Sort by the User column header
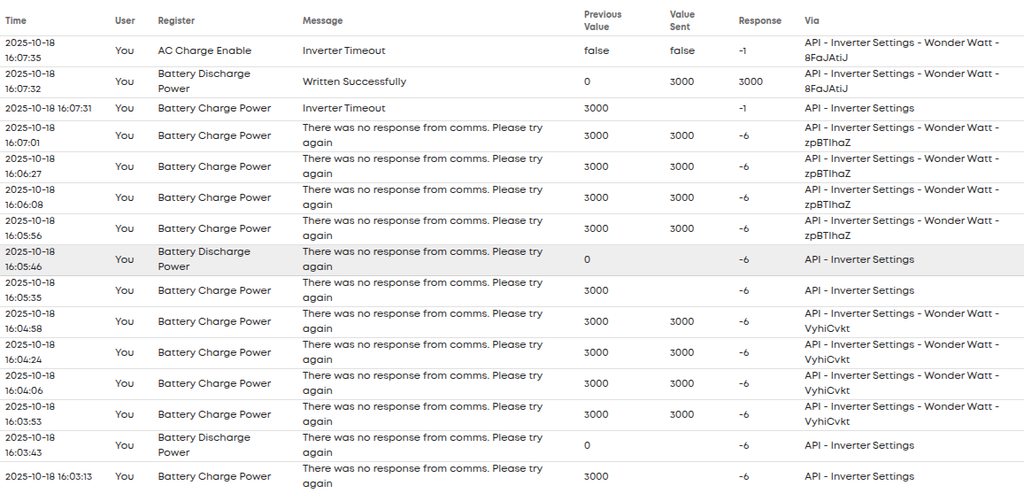The image size is (1024, 501). [x=124, y=20]
